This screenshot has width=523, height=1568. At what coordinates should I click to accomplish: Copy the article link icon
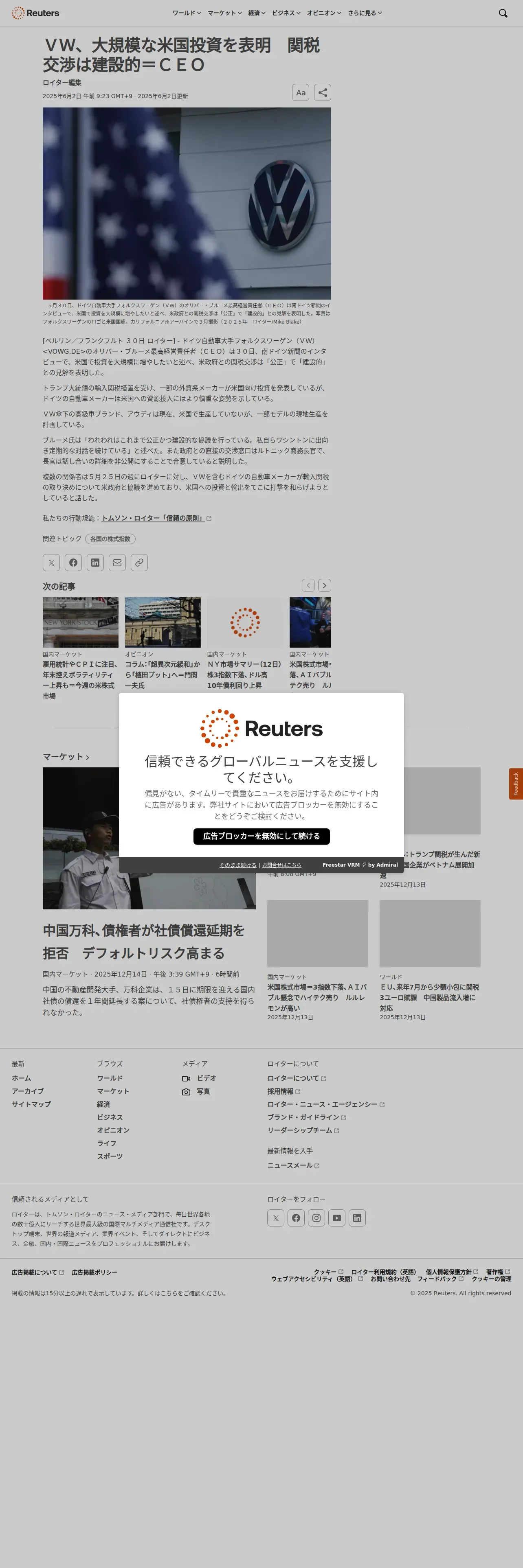point(139,563)
